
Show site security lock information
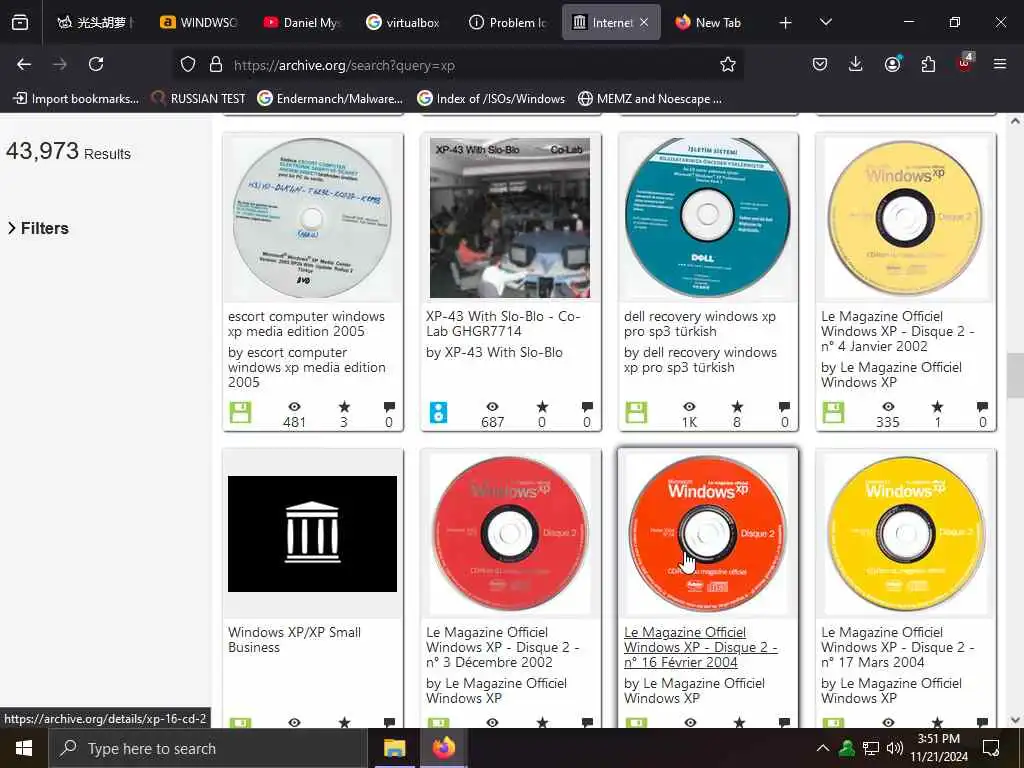pos(216,64)
